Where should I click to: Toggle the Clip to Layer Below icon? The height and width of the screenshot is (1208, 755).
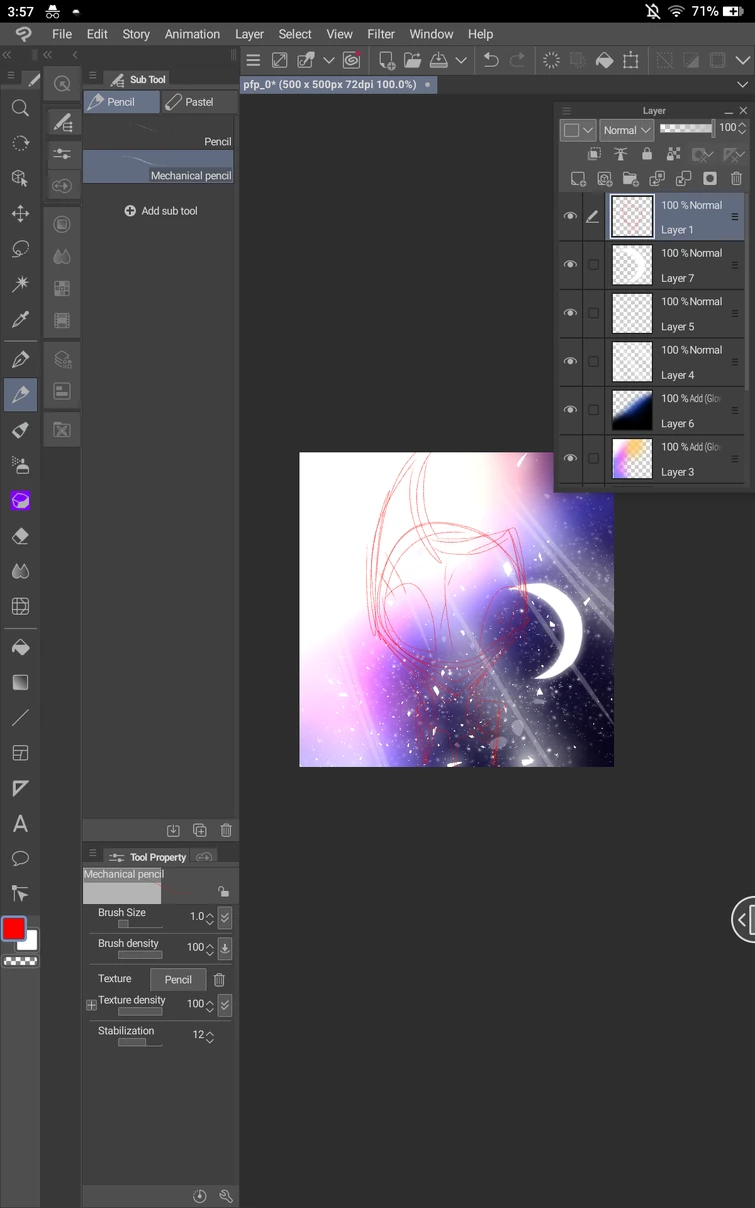[594, 154]
